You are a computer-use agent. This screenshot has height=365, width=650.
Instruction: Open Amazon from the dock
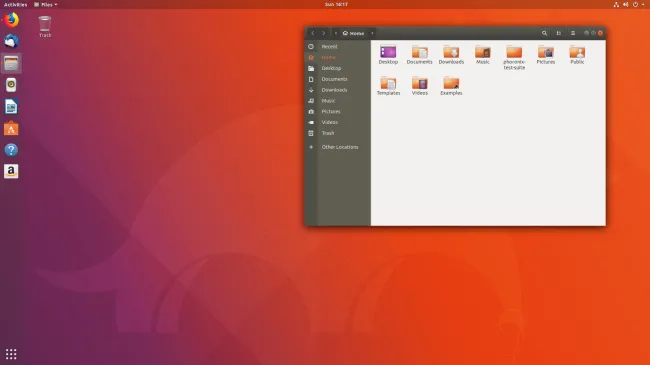(11, 171)
